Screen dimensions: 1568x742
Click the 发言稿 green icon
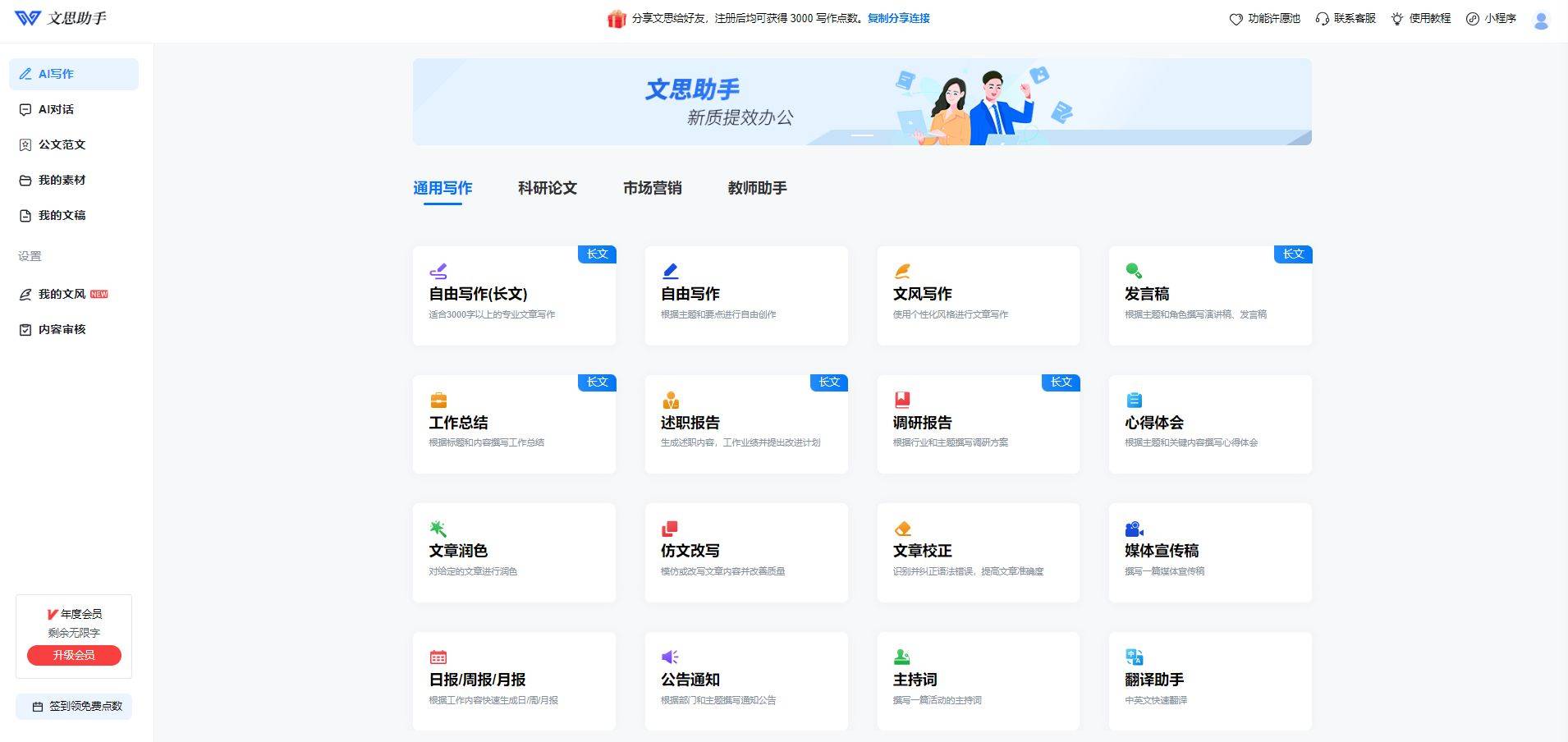1134,271
